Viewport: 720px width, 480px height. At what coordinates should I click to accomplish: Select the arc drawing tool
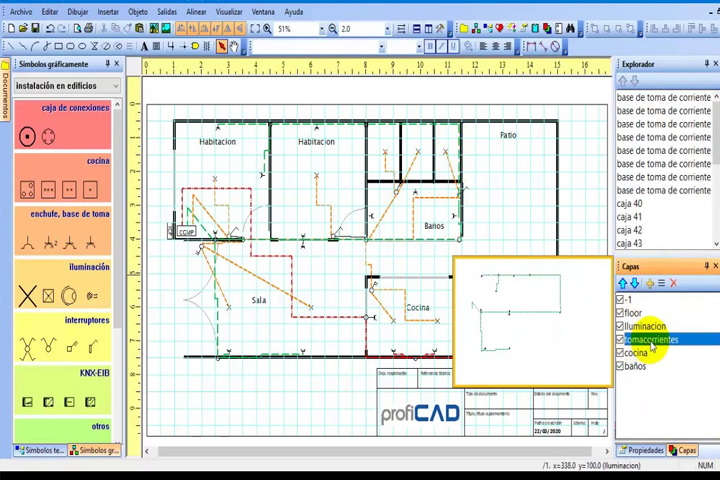(x=34, y=46)
